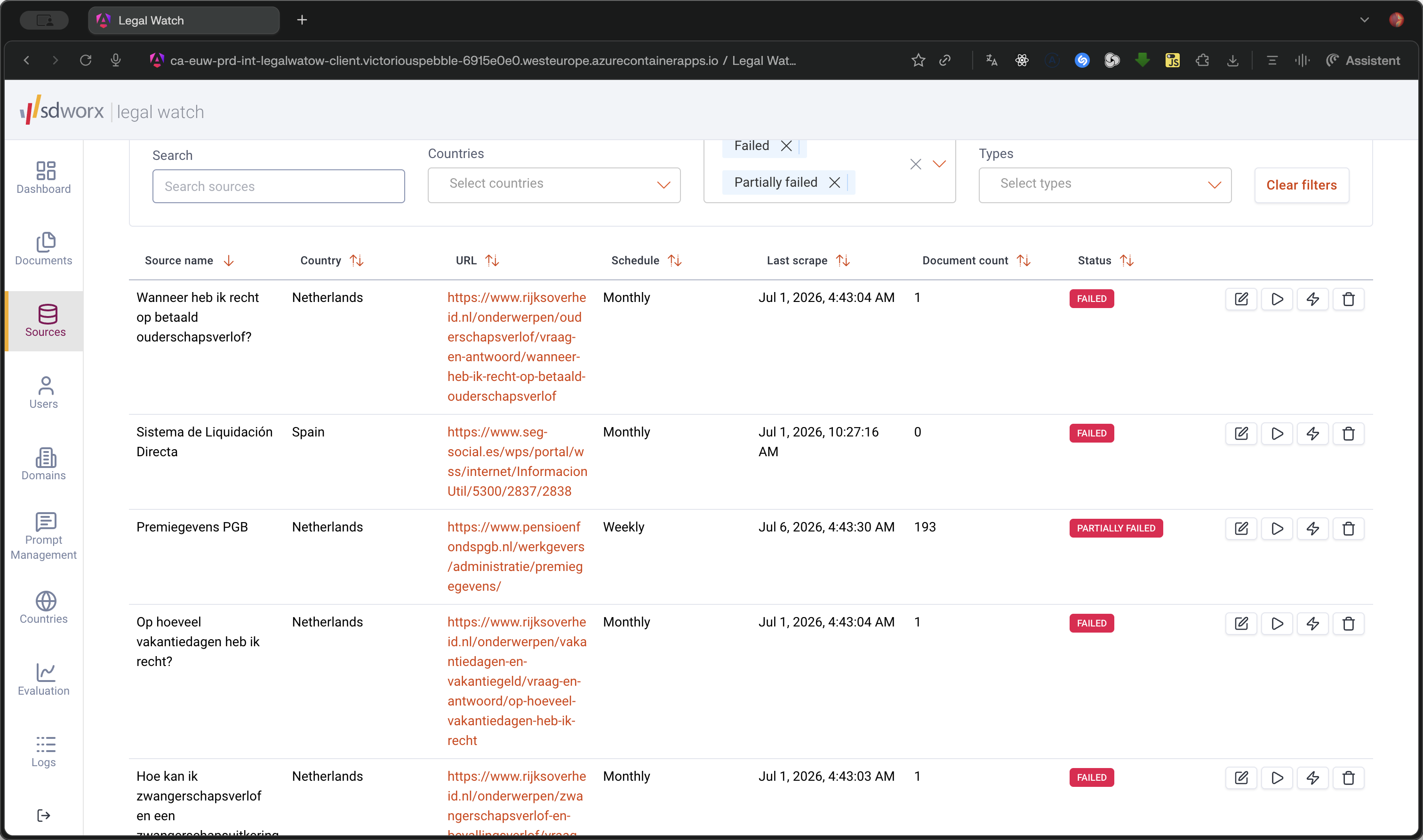Image resolution: width=1423 pixels, height=840 pixels.
Task: Open the browser extensions puzzle icon
Action: pyautogui.click(x=1201, y=60)
